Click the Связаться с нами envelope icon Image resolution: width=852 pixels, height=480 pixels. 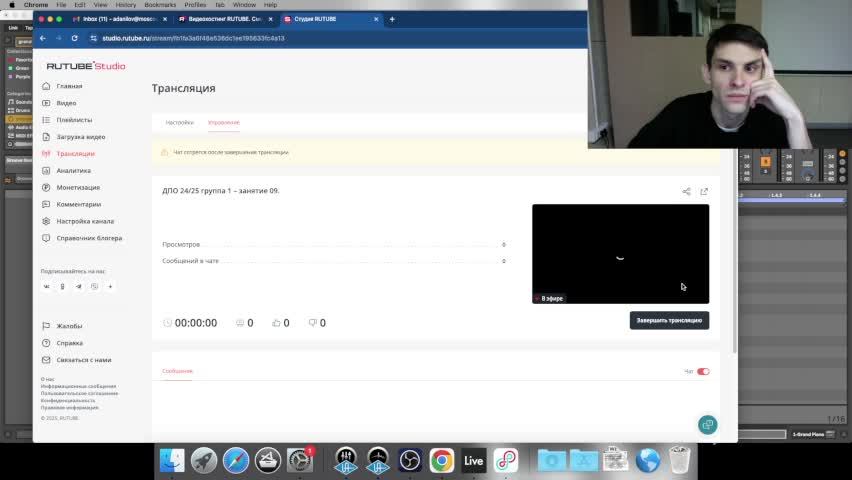[46, 360]
